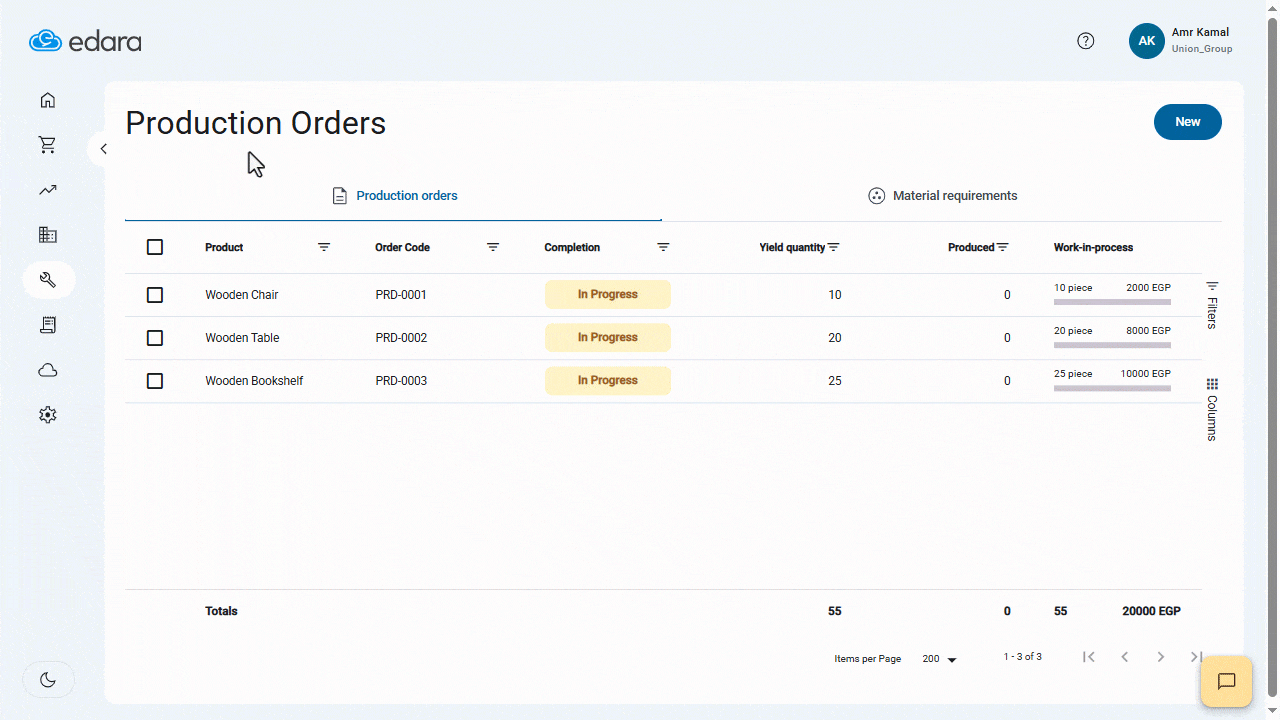Image resolution: width=1280 pixels, height=720 pixels.
Task: Select the Wooden Table row checkbox
Action: pyautogui.click(x=155, y=338)
